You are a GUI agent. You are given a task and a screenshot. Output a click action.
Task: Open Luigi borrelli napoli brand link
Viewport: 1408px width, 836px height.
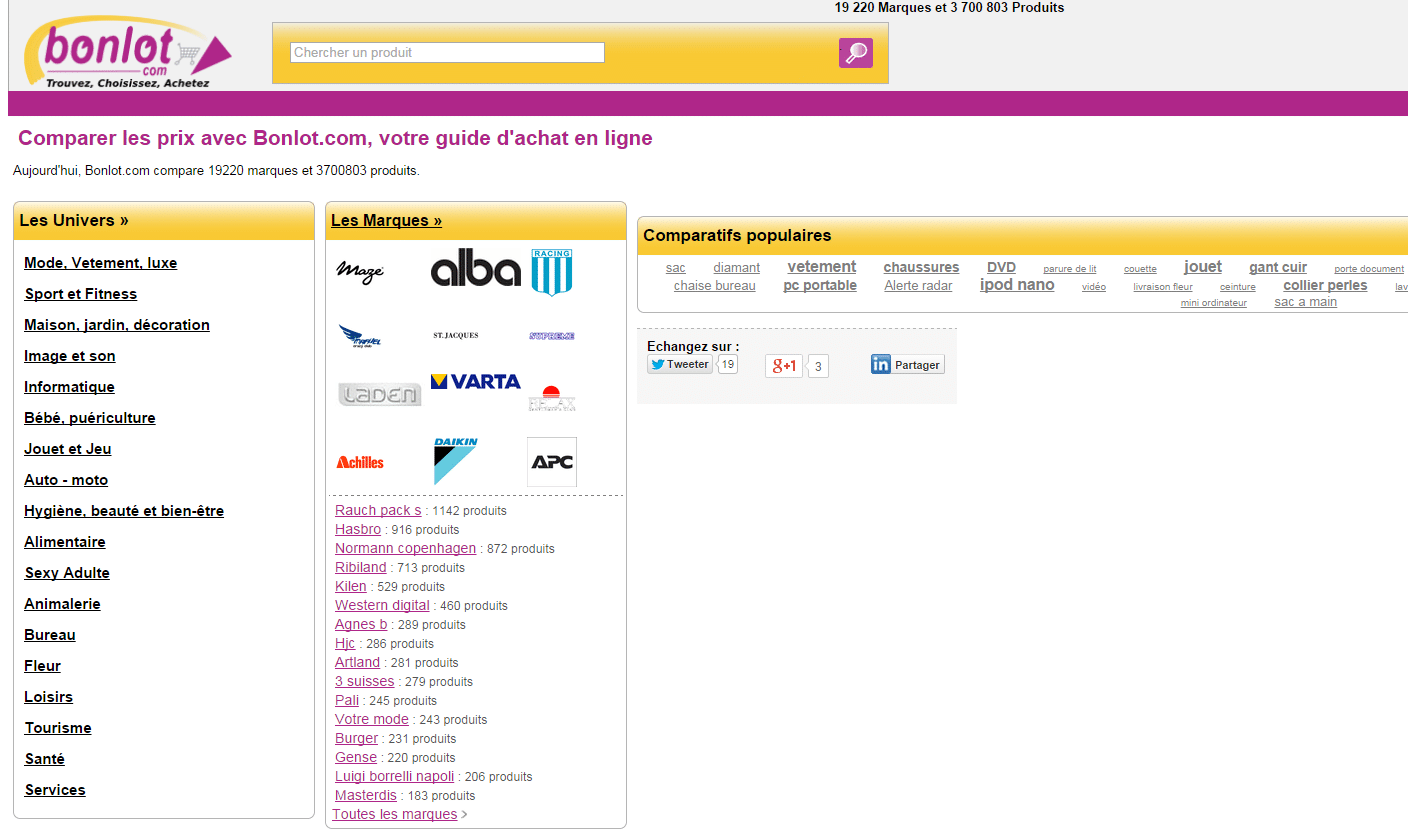(x=395, y=776)
